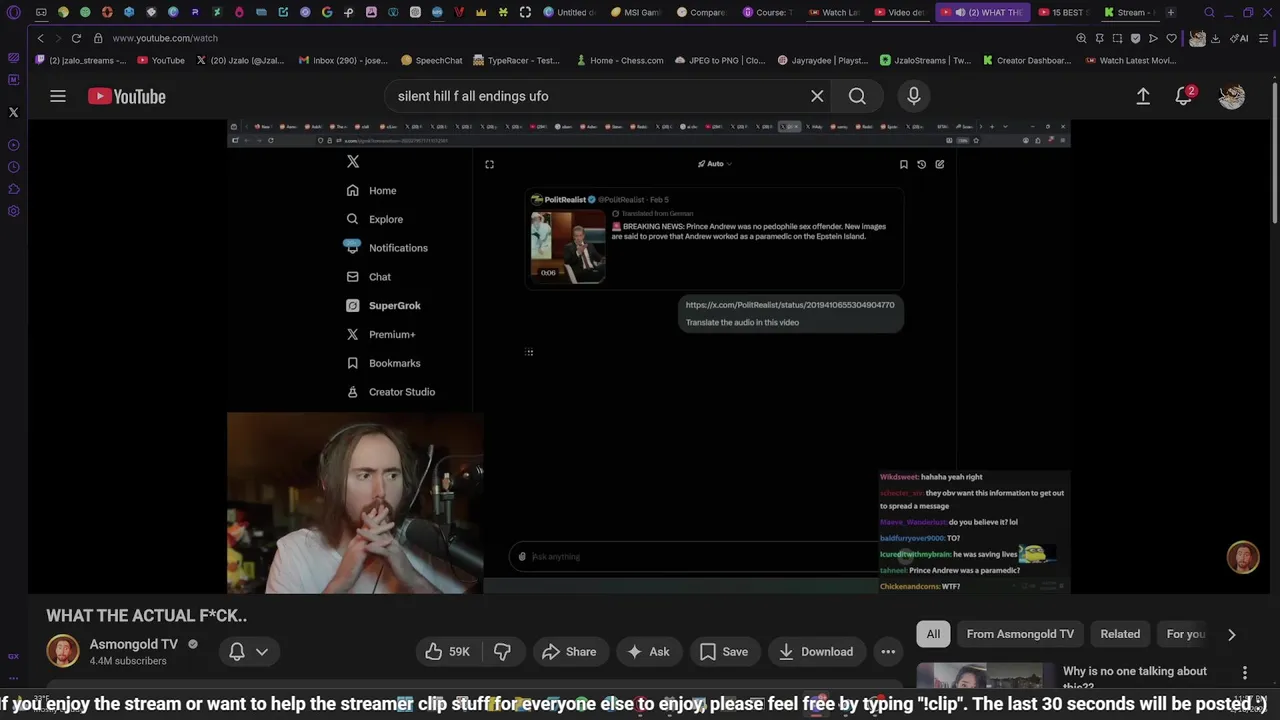The height and width of the screenshot is (720, 1280).
Task: Open History clock icon in Opera sidebar
Action: click(x=13, y=167)
